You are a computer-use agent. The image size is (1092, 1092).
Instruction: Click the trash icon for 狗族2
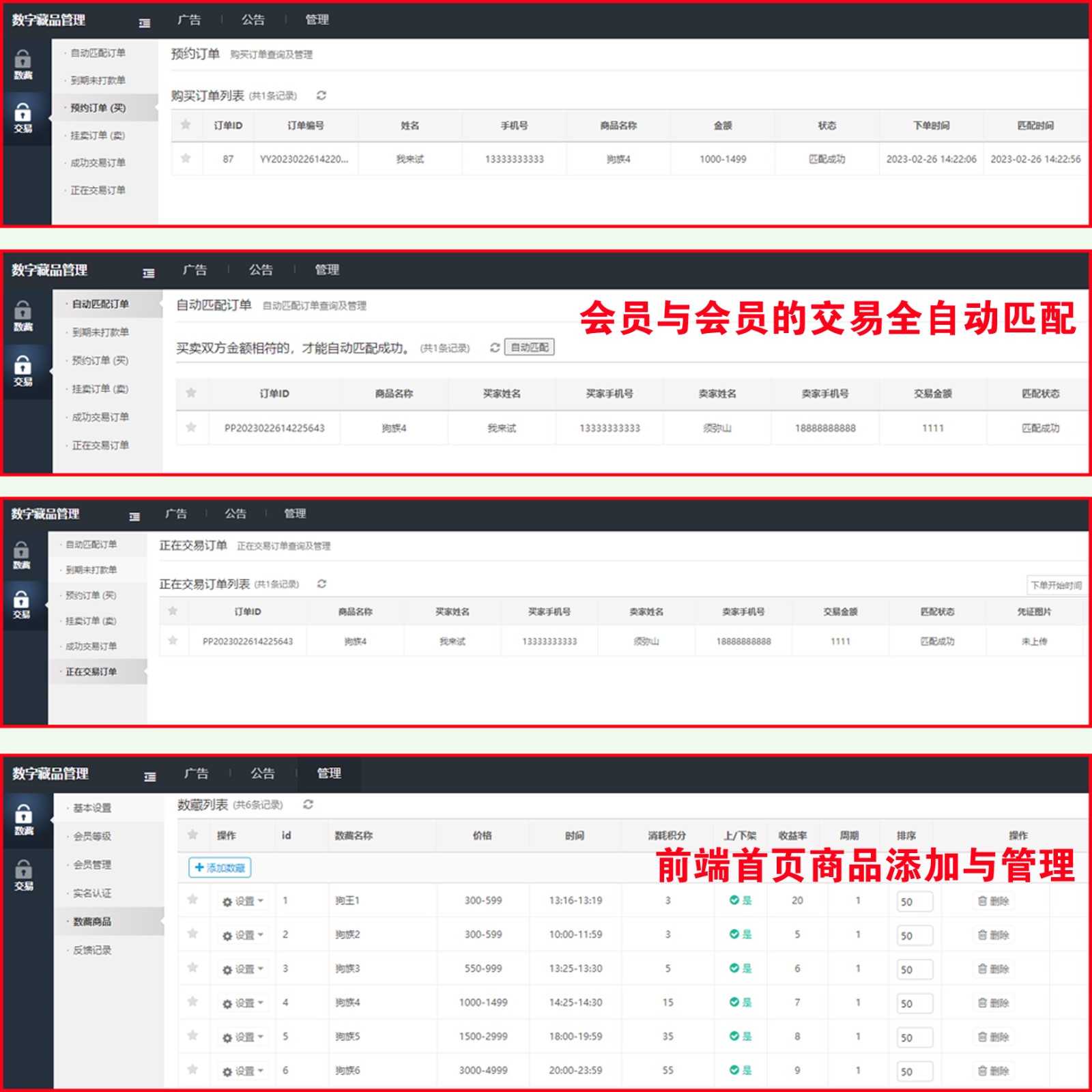pos(983,934)
